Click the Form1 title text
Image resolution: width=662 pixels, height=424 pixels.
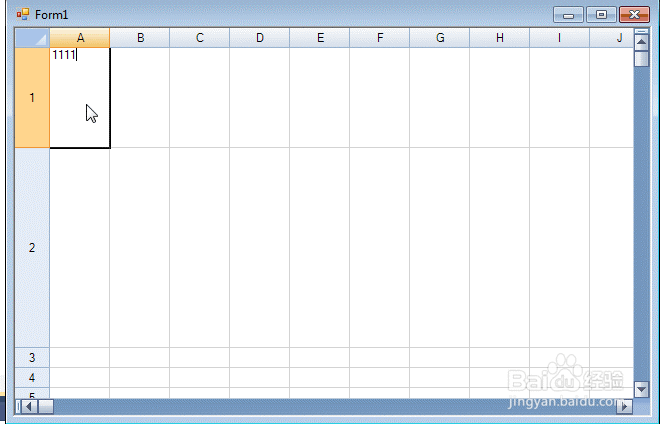52,15
